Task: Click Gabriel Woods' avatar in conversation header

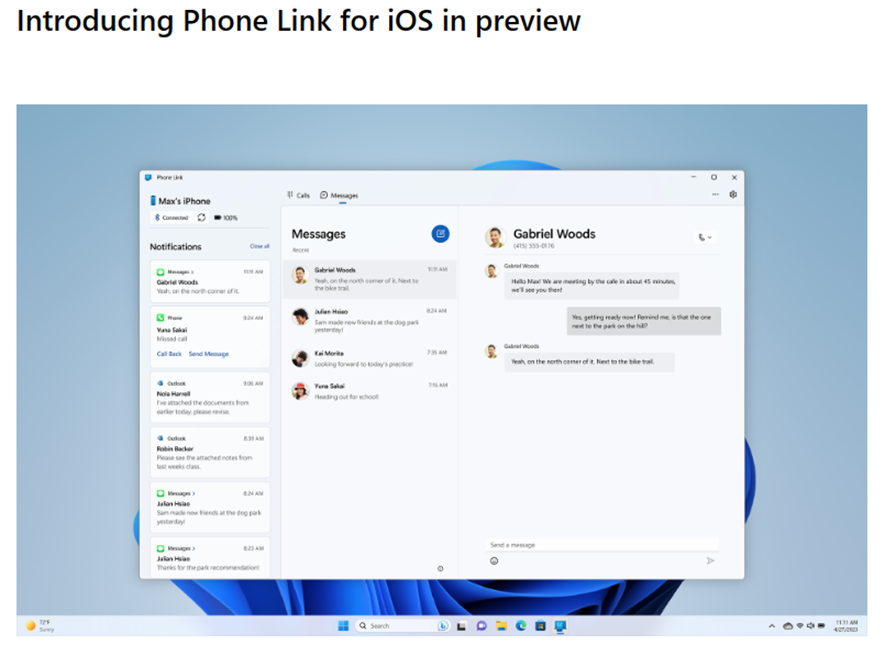Action: click(x=495, y=237)
